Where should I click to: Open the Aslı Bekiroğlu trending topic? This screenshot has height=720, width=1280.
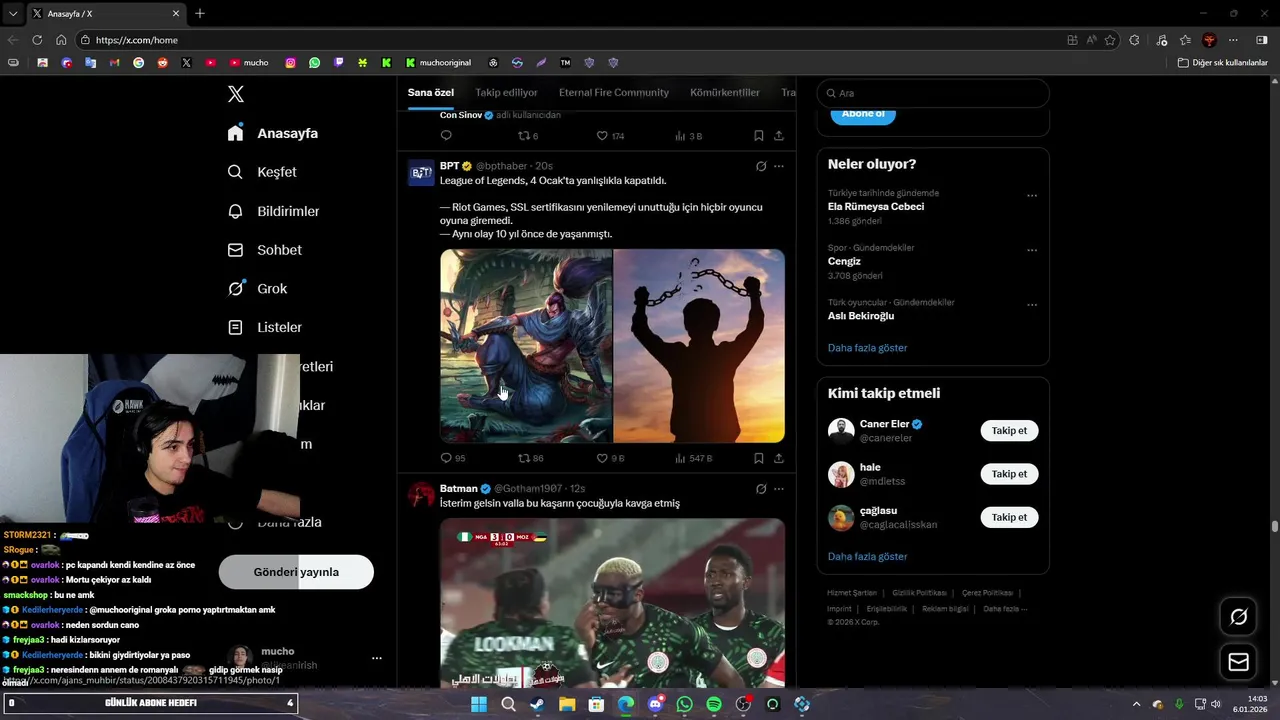pyautogui.click(x=861, y=316)
